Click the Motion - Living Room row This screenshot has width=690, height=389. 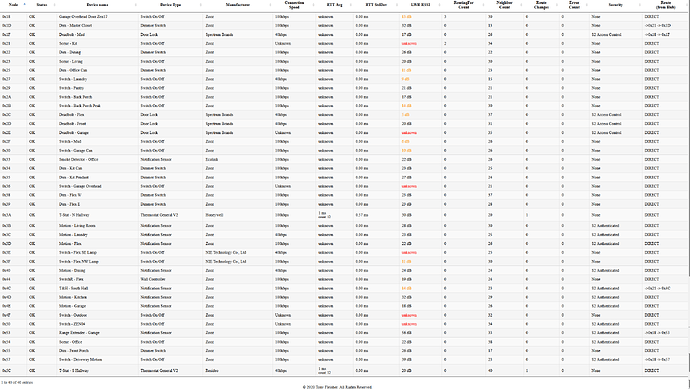pos(344,226)
